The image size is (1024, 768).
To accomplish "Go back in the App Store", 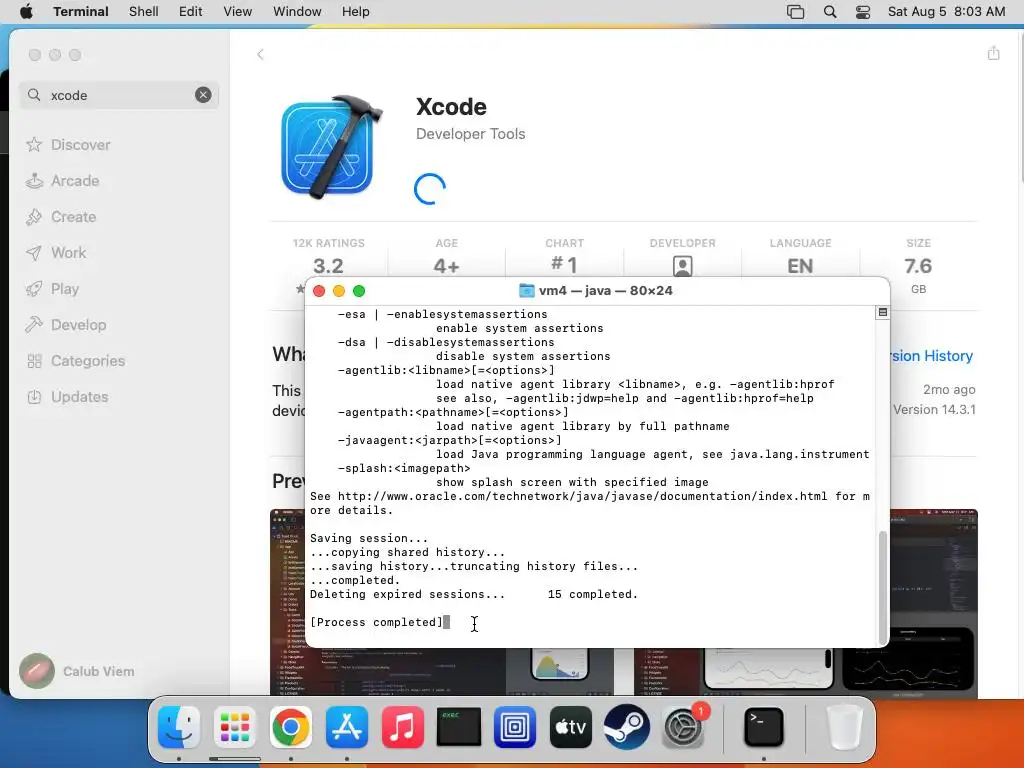I will 260,54.
